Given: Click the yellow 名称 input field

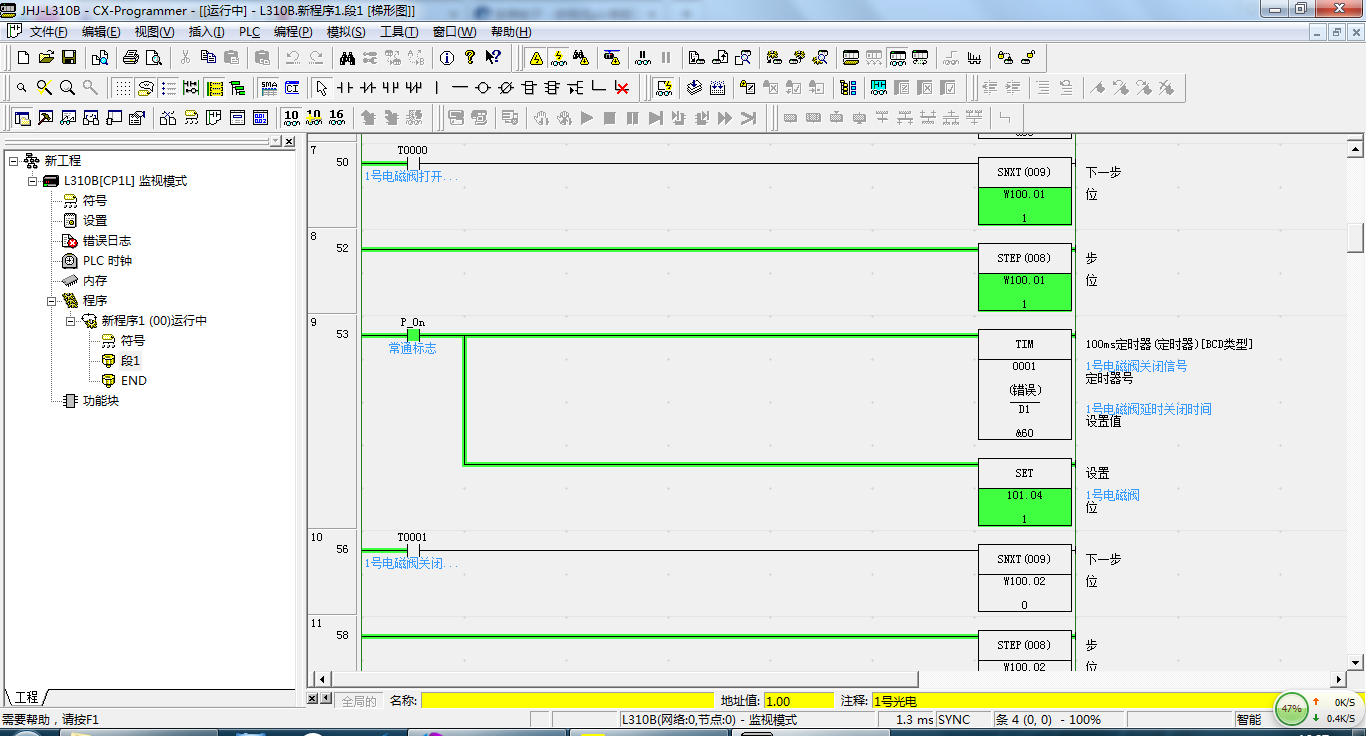Looking at the screenshot, I should click(x=567, y=701).
